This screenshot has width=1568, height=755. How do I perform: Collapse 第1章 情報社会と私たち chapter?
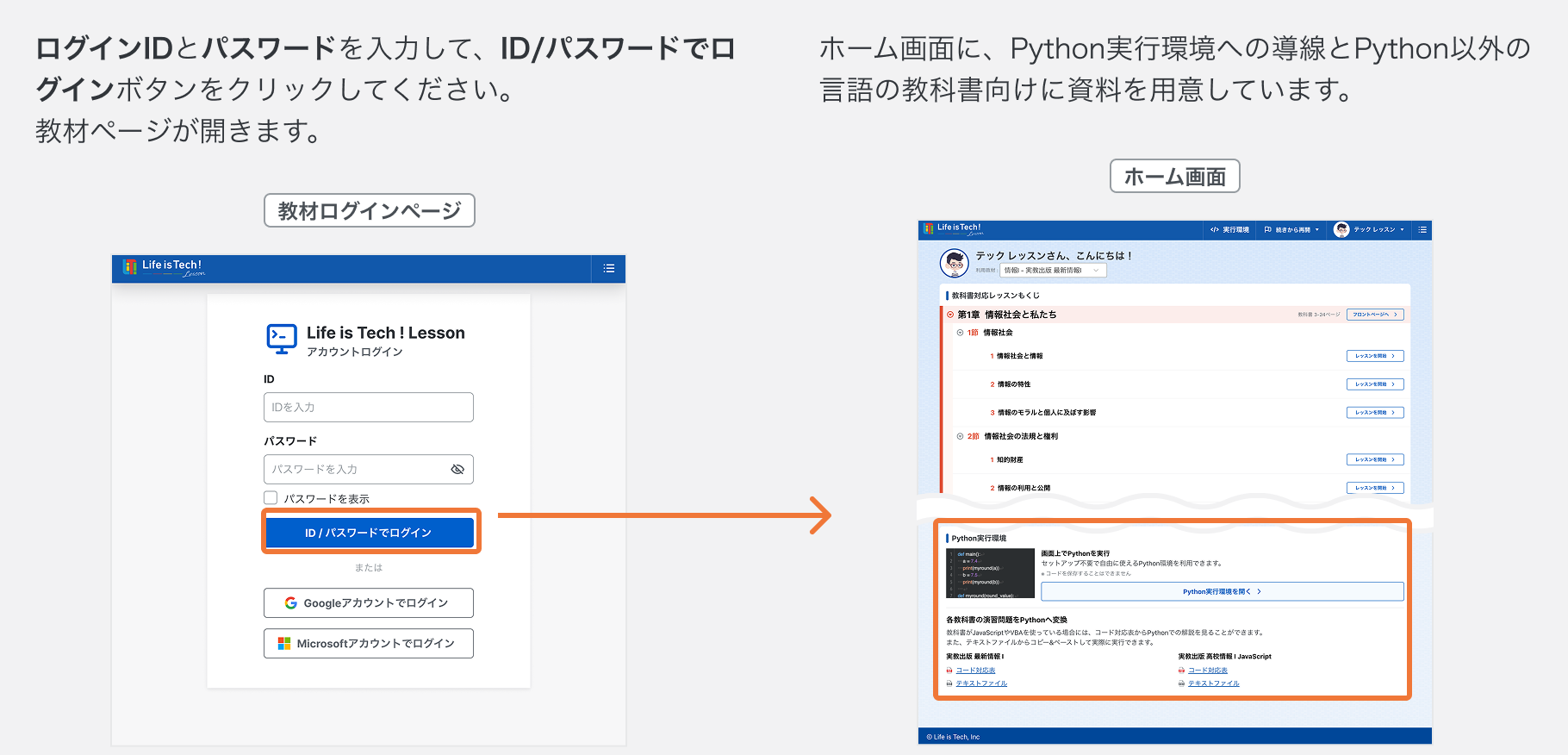point(951,315)
